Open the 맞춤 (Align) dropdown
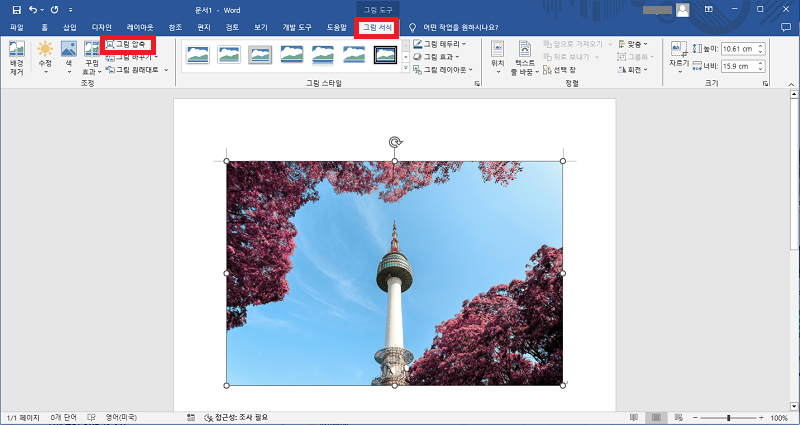The height and width of the screenshot is (425, 800). pyautogui.click(x=633, y=44)
